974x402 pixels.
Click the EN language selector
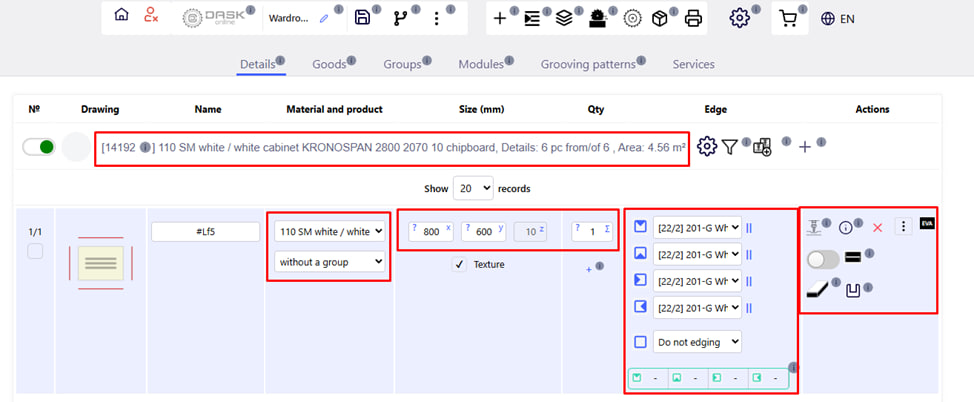point(837,18)
